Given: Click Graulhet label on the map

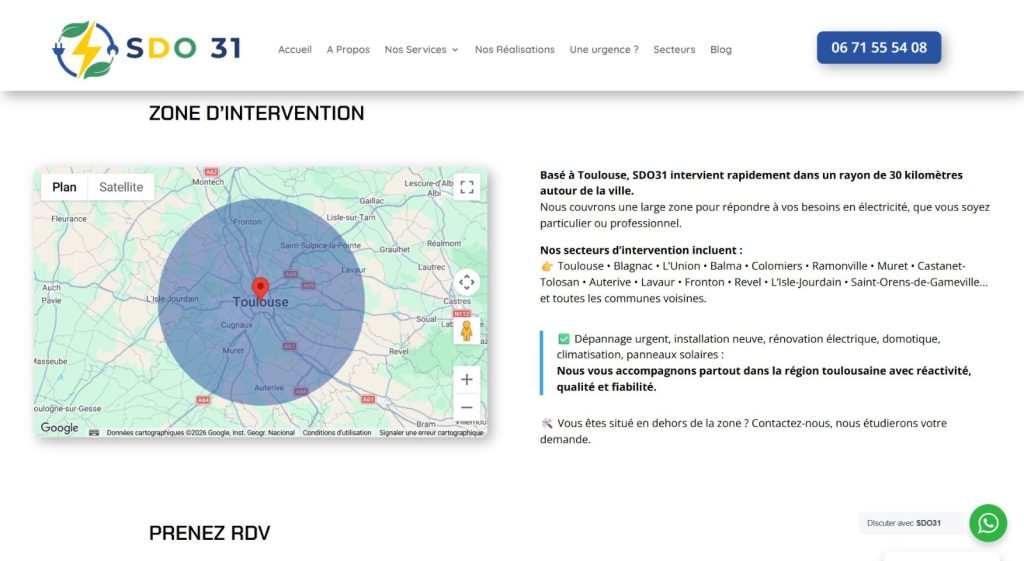Looking at the screenshot, I should click(x=394, y=249).
